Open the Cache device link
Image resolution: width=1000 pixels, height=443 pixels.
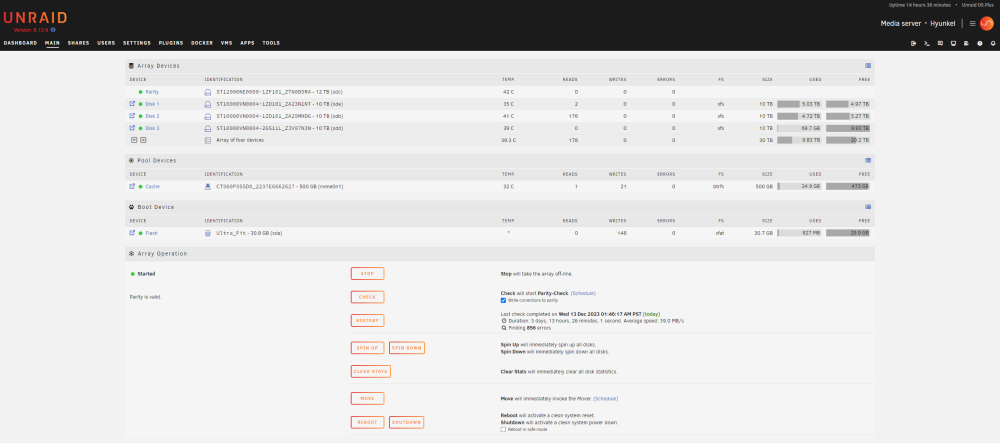[152, 187]
